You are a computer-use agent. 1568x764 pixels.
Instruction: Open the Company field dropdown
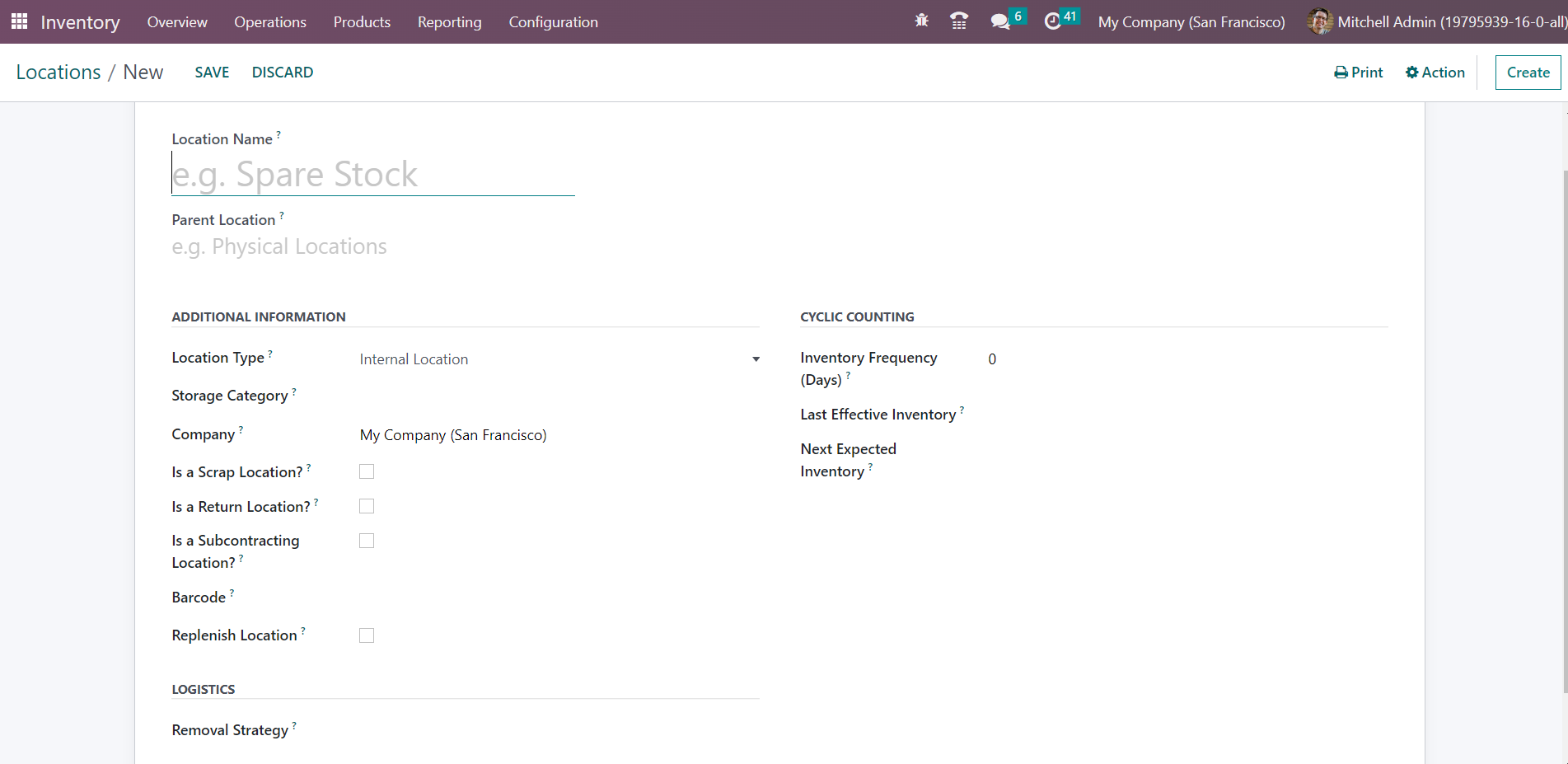pos(559,435)
